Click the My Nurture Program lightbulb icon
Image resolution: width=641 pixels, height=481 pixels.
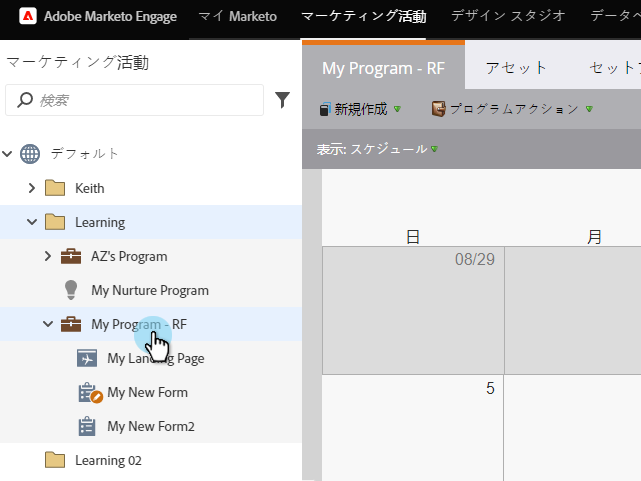[71, 290]
